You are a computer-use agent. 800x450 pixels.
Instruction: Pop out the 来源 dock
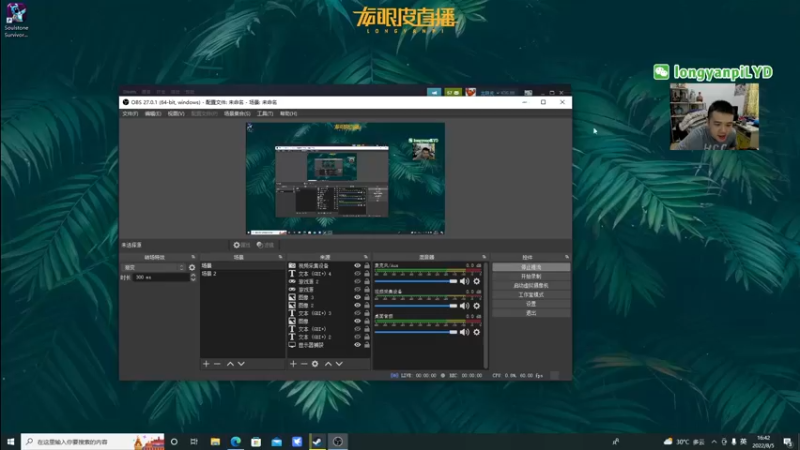[366, 257]
